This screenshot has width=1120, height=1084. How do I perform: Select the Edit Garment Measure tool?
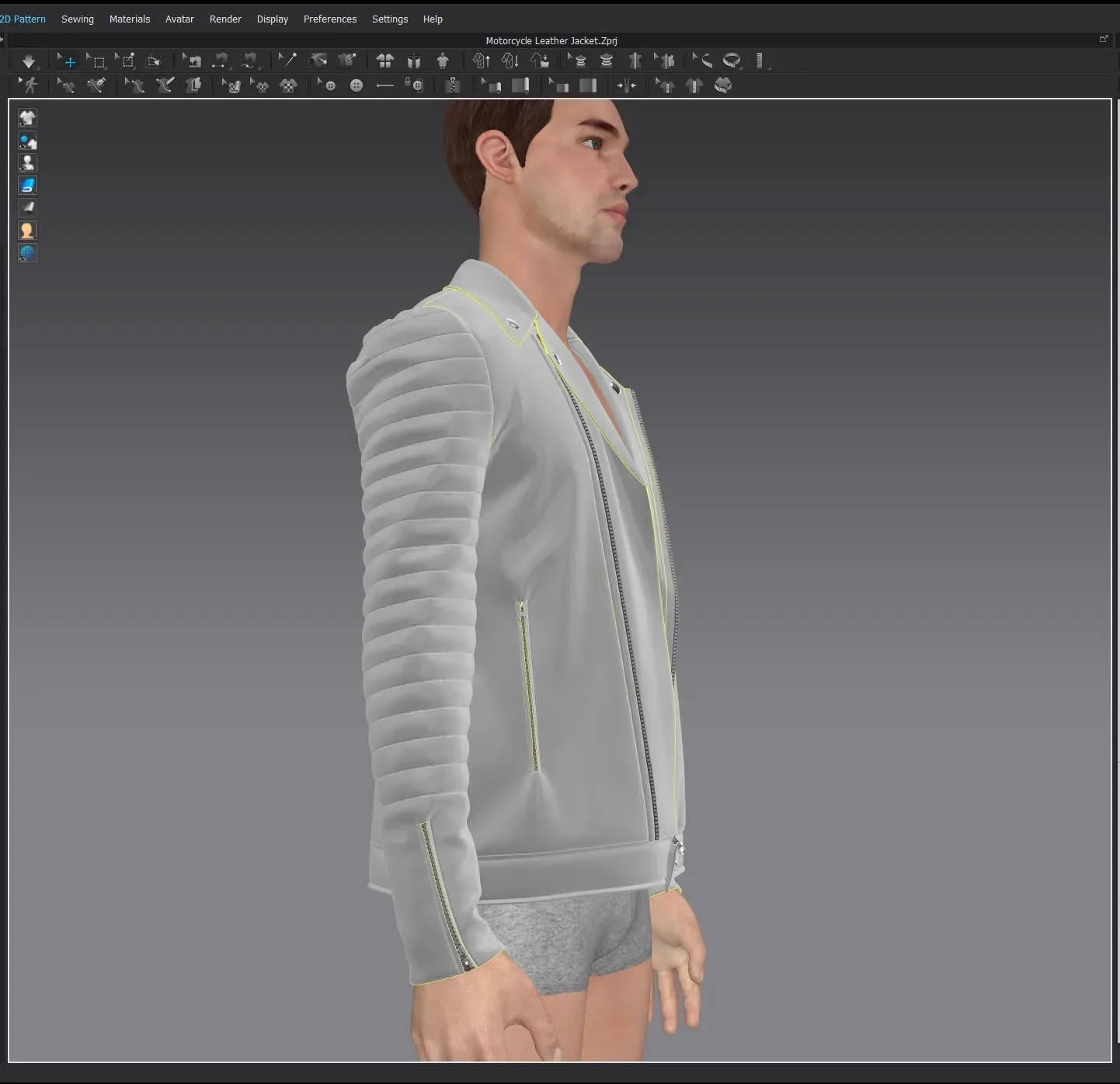[x=665, y=85]
